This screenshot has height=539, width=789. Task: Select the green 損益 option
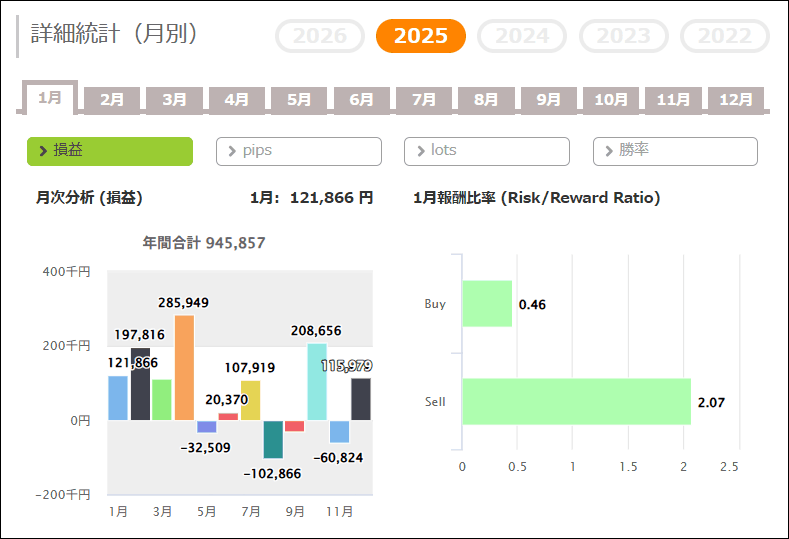point(109,151)
